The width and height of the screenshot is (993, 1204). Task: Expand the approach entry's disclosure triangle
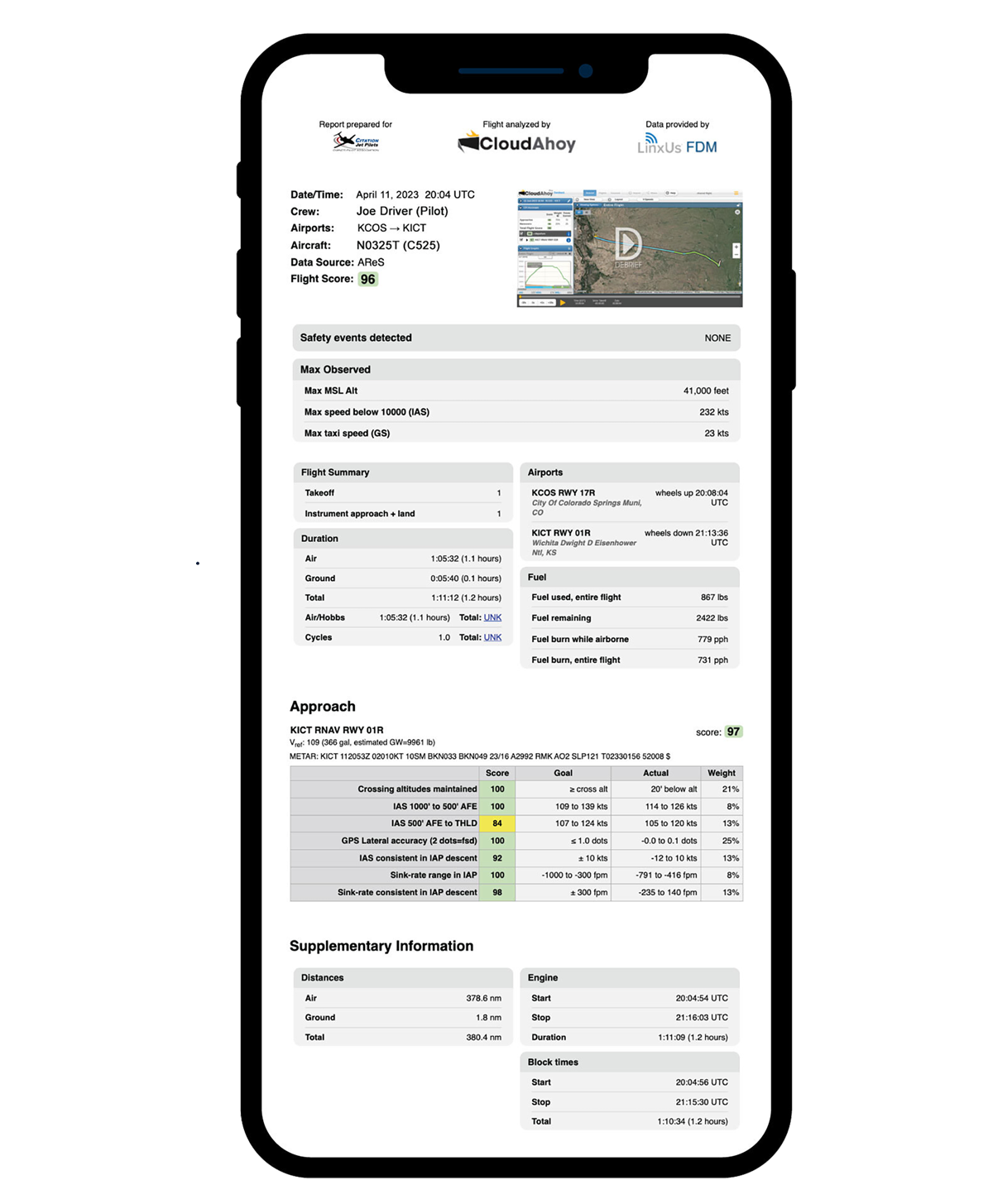(x=527, y=240)
